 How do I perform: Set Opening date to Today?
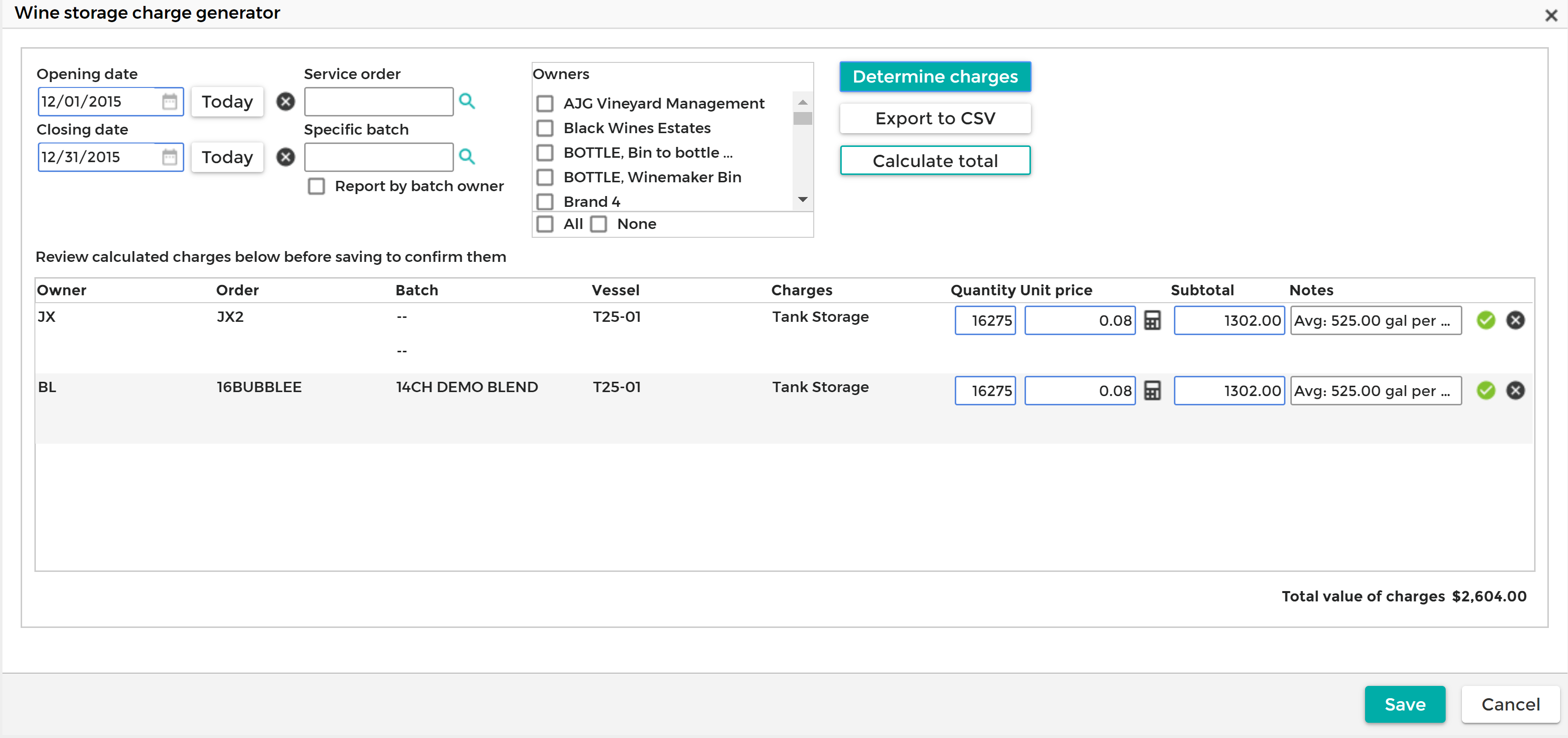tap(227, 102)
